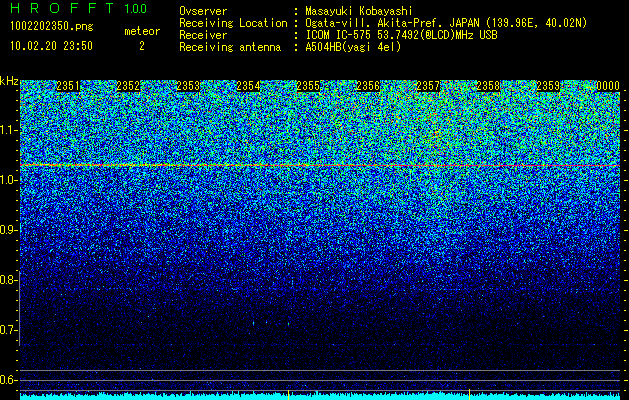
Task: Click the 1.1 kHz axis label
Action: 9,130
